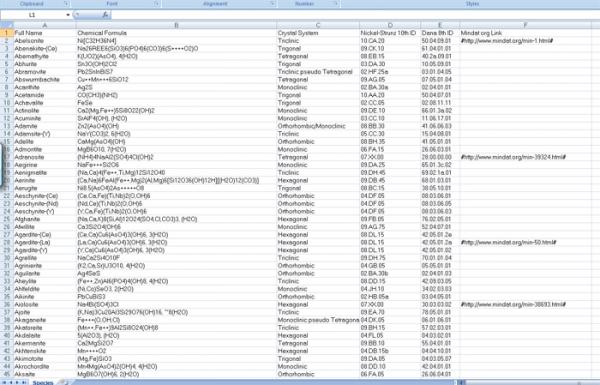
Task: Select column F header
Action: pyautogui.click(x=525, y=25)
